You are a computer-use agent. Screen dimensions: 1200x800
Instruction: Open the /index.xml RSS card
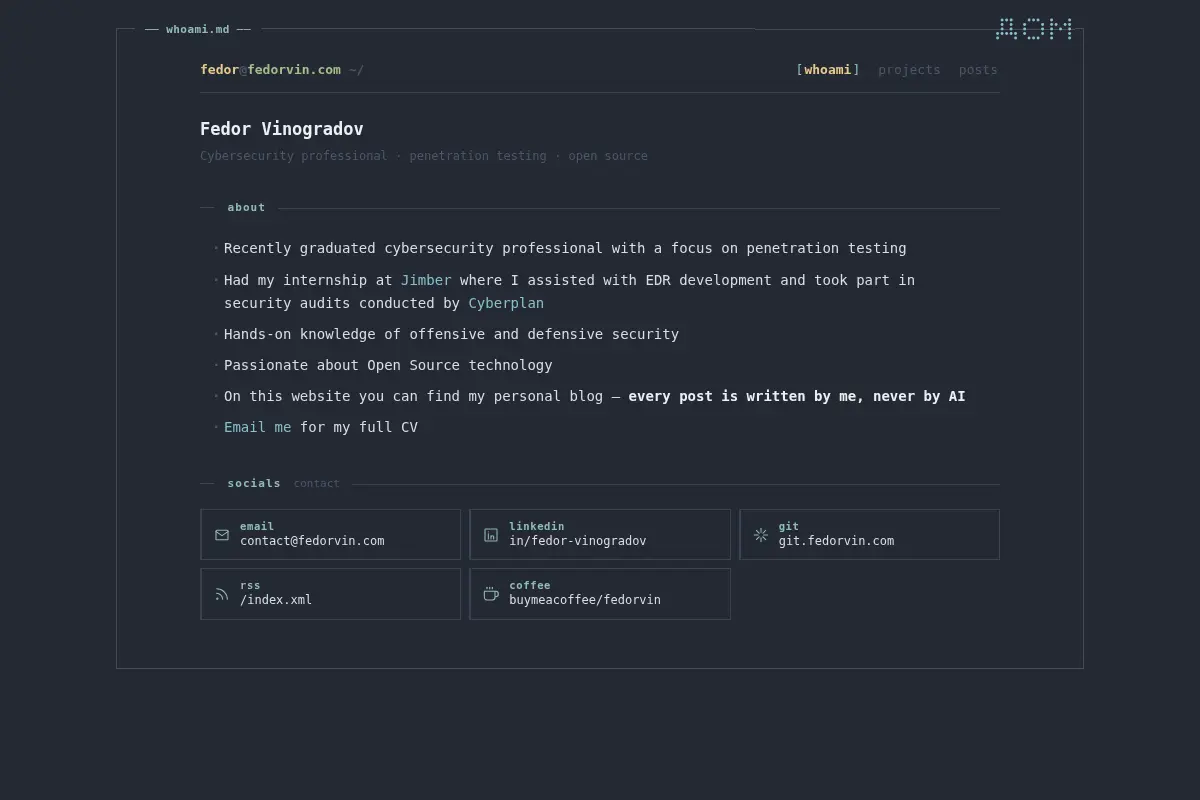click(331, 594)
